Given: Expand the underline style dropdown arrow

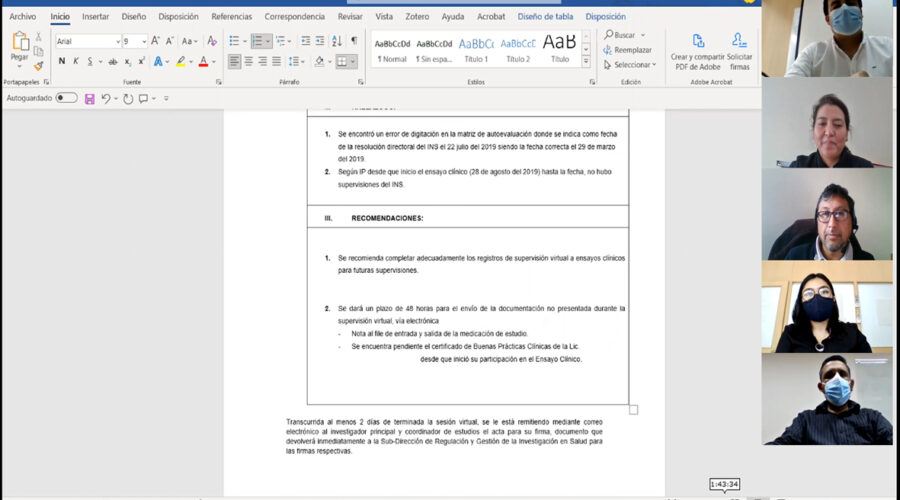Looking at the screenshot, I should 100,62.
